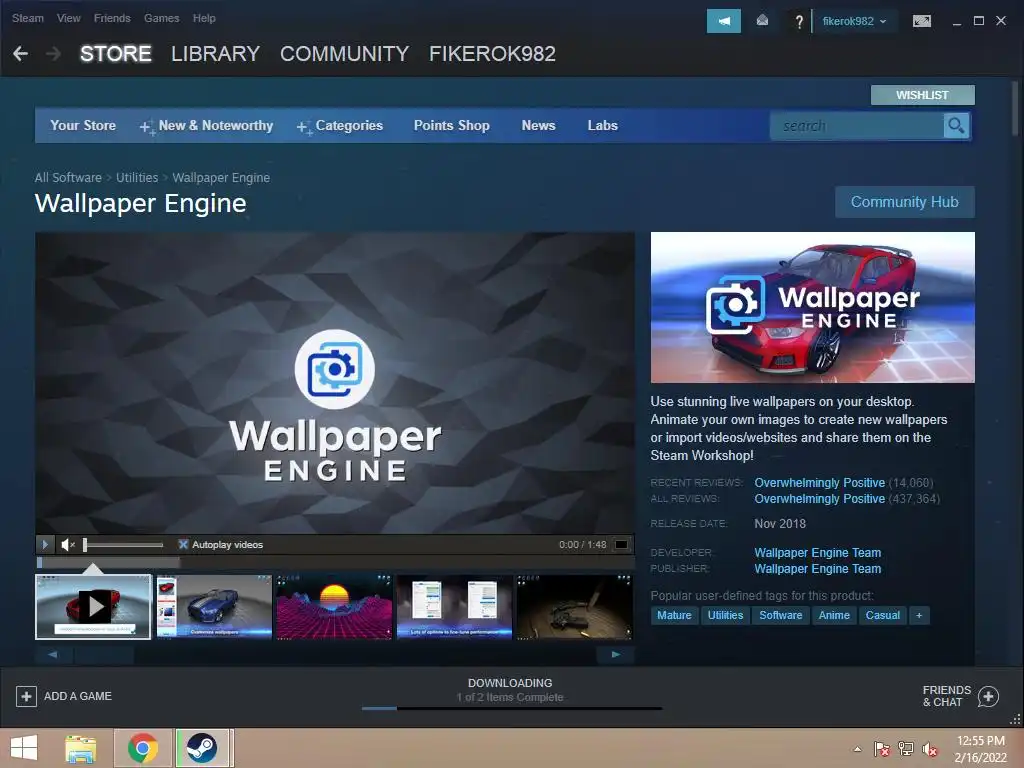Toggle Autoplay videos checkbox

pos(184,544)
